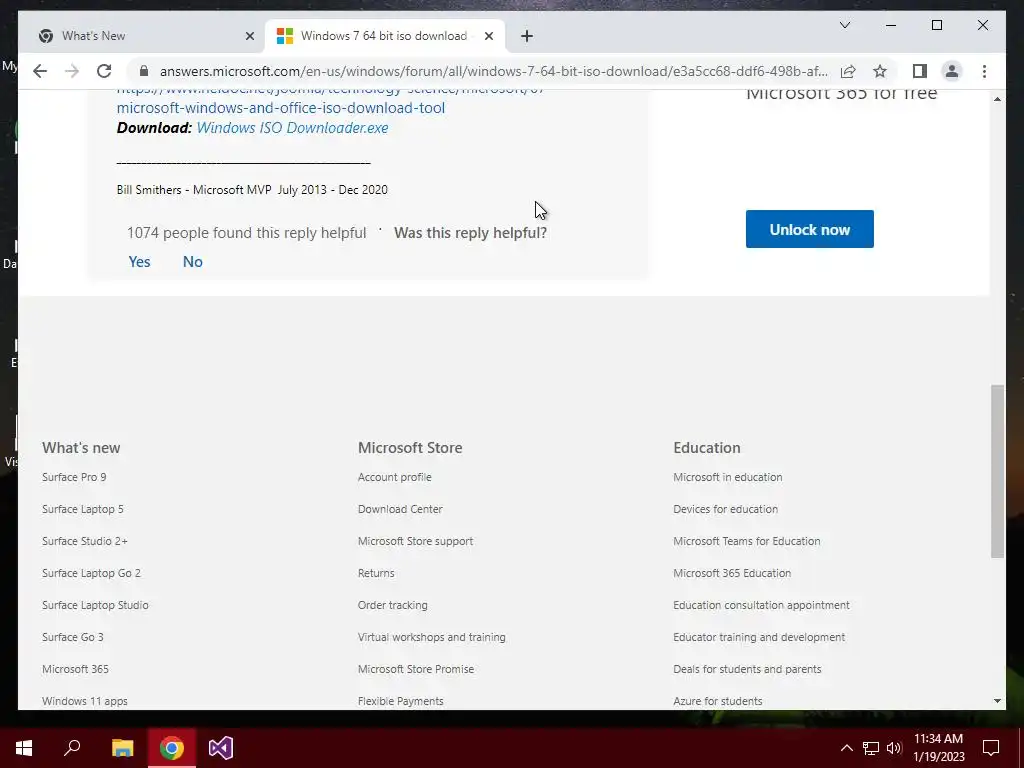
Task: Click the page vertical scrollbar thumb
Action: tap(997, 472)
